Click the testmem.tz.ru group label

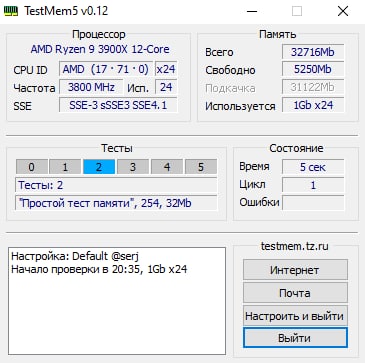(x=295, y=246)
